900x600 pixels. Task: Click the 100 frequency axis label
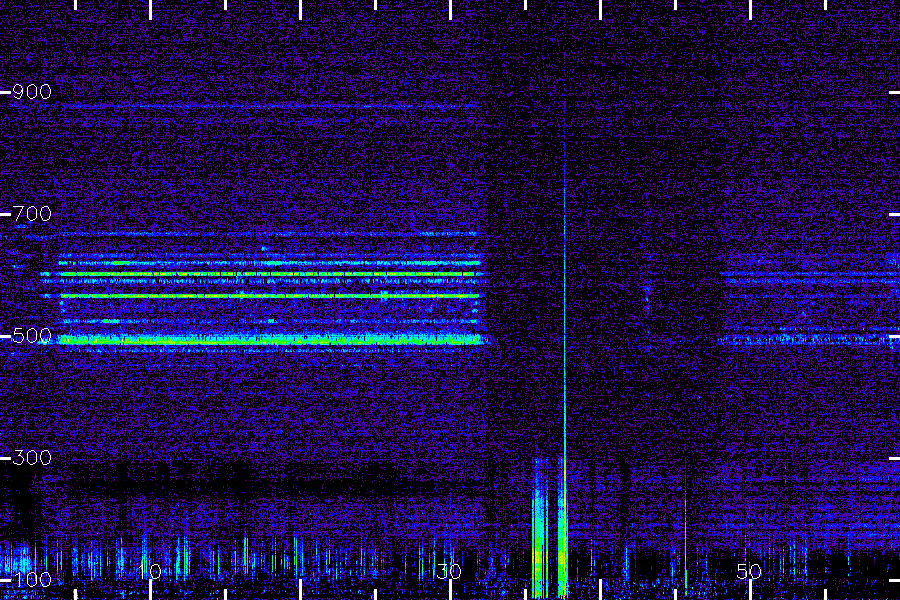(x=32, y=580)
